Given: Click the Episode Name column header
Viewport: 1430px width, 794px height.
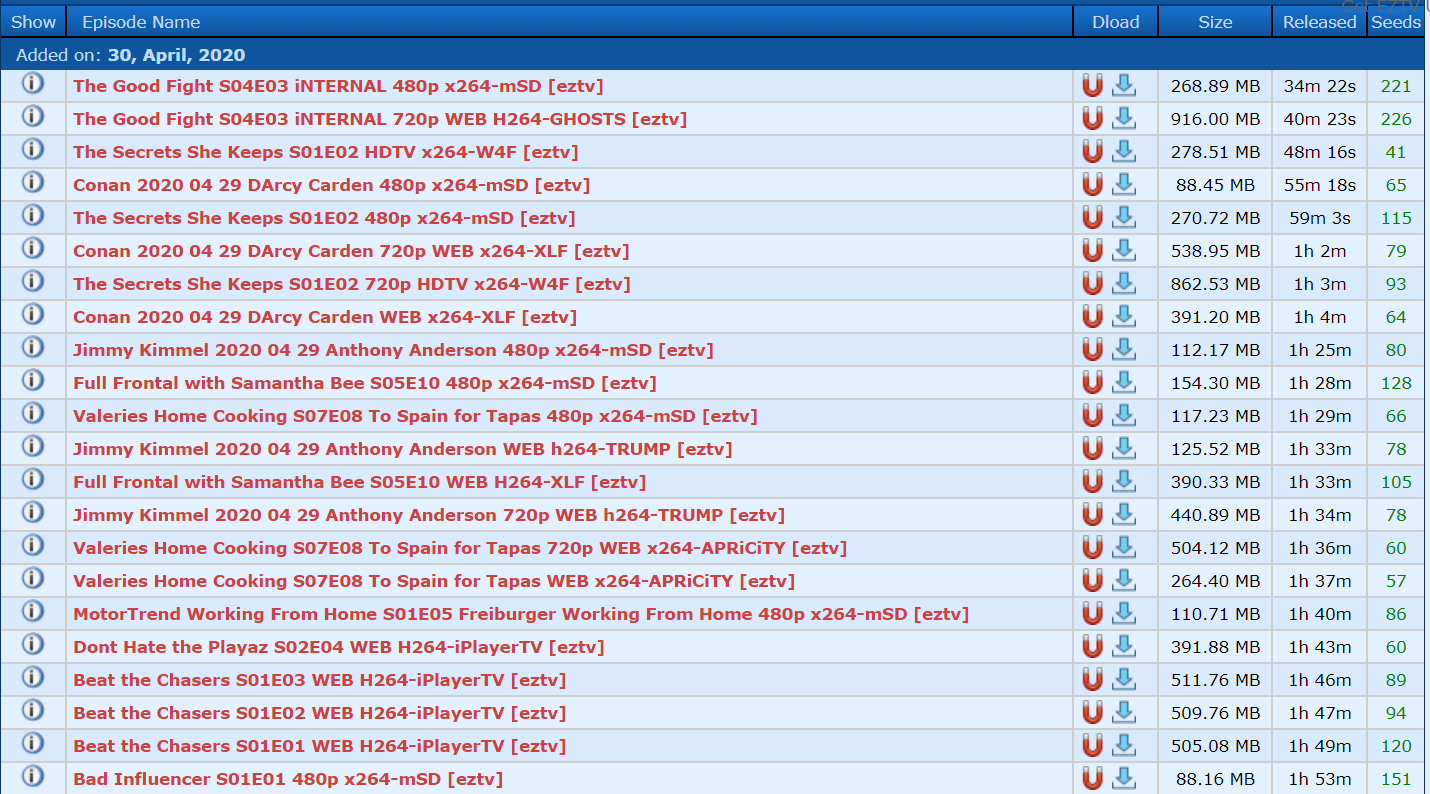Looking at the screenshot, I should point(141,22).
